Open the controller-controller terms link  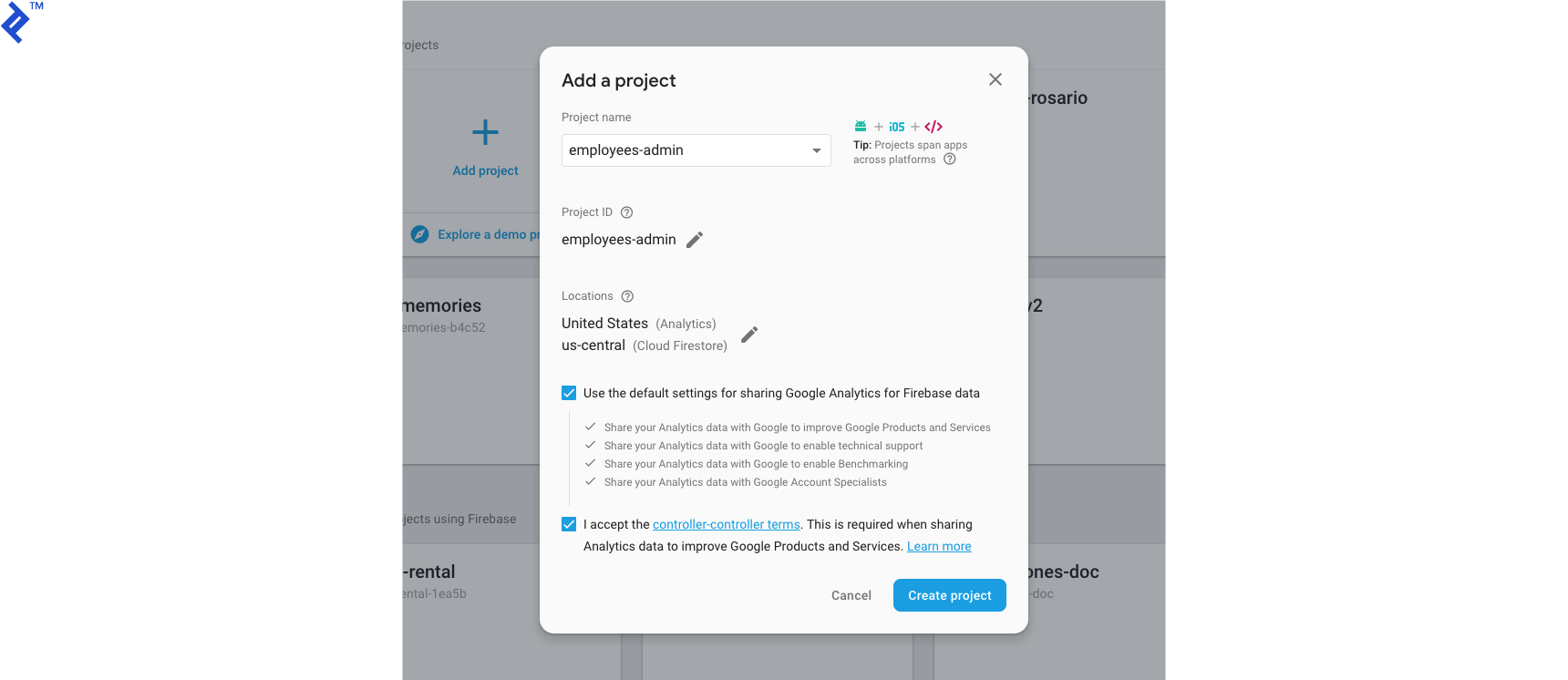(x=726, y=524)
